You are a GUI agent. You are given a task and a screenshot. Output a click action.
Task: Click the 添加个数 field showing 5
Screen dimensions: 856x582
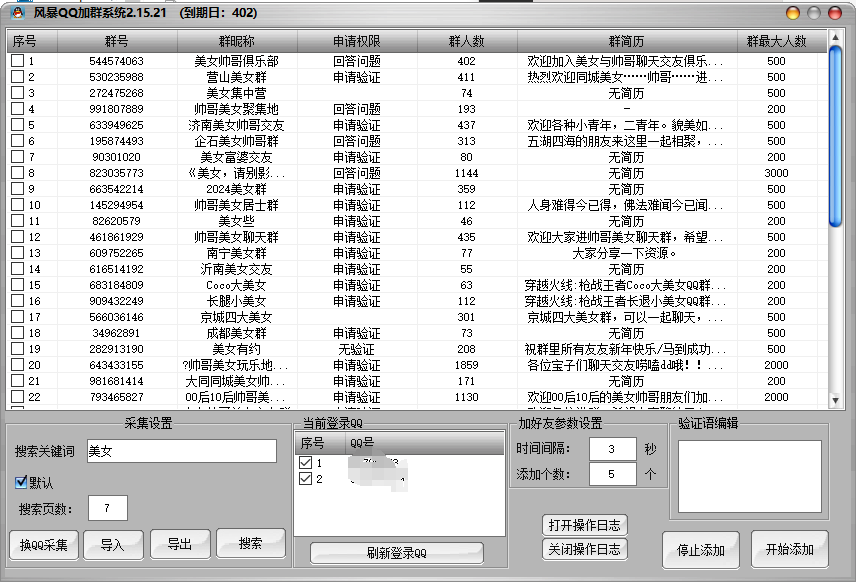click(613, 475)
